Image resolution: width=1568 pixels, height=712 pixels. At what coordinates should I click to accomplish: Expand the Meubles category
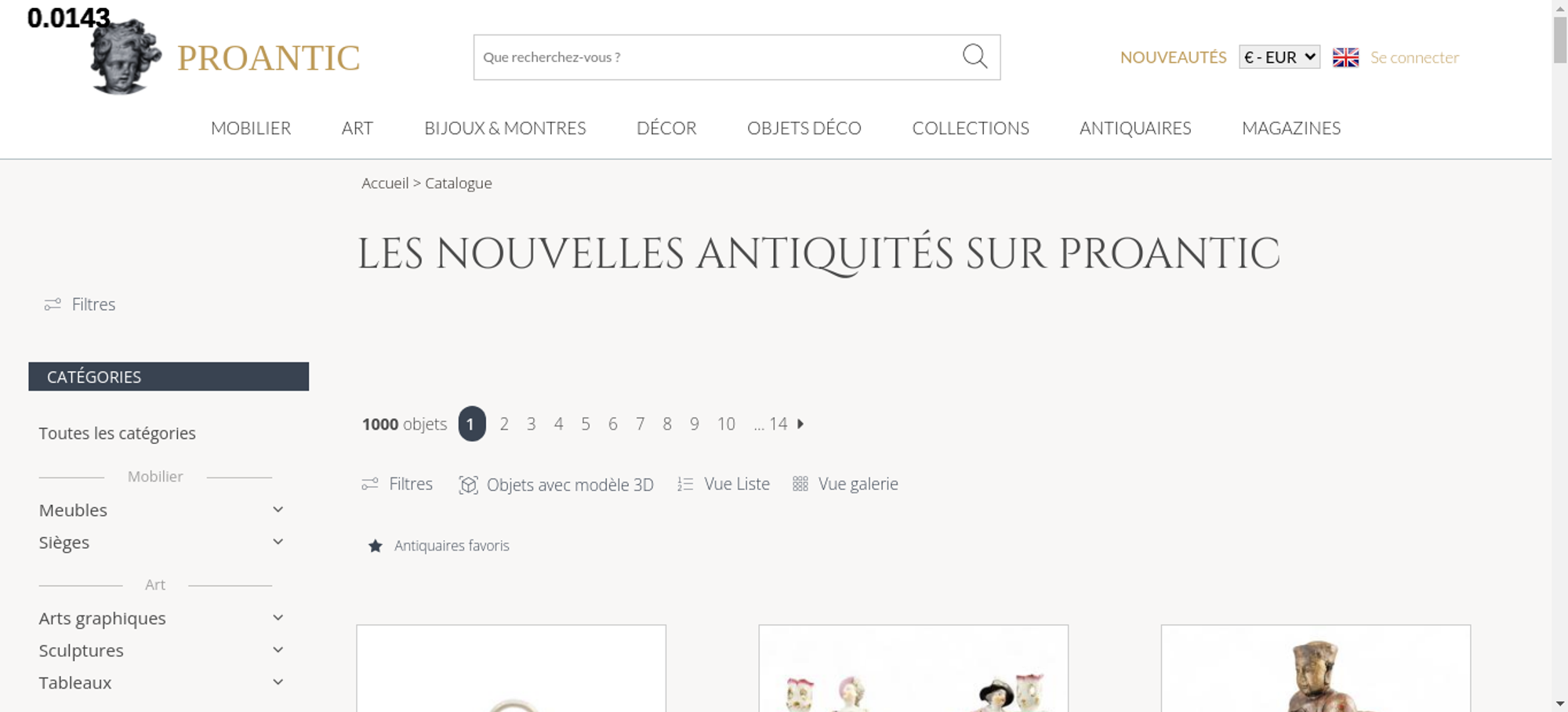(x=278, y=510)
